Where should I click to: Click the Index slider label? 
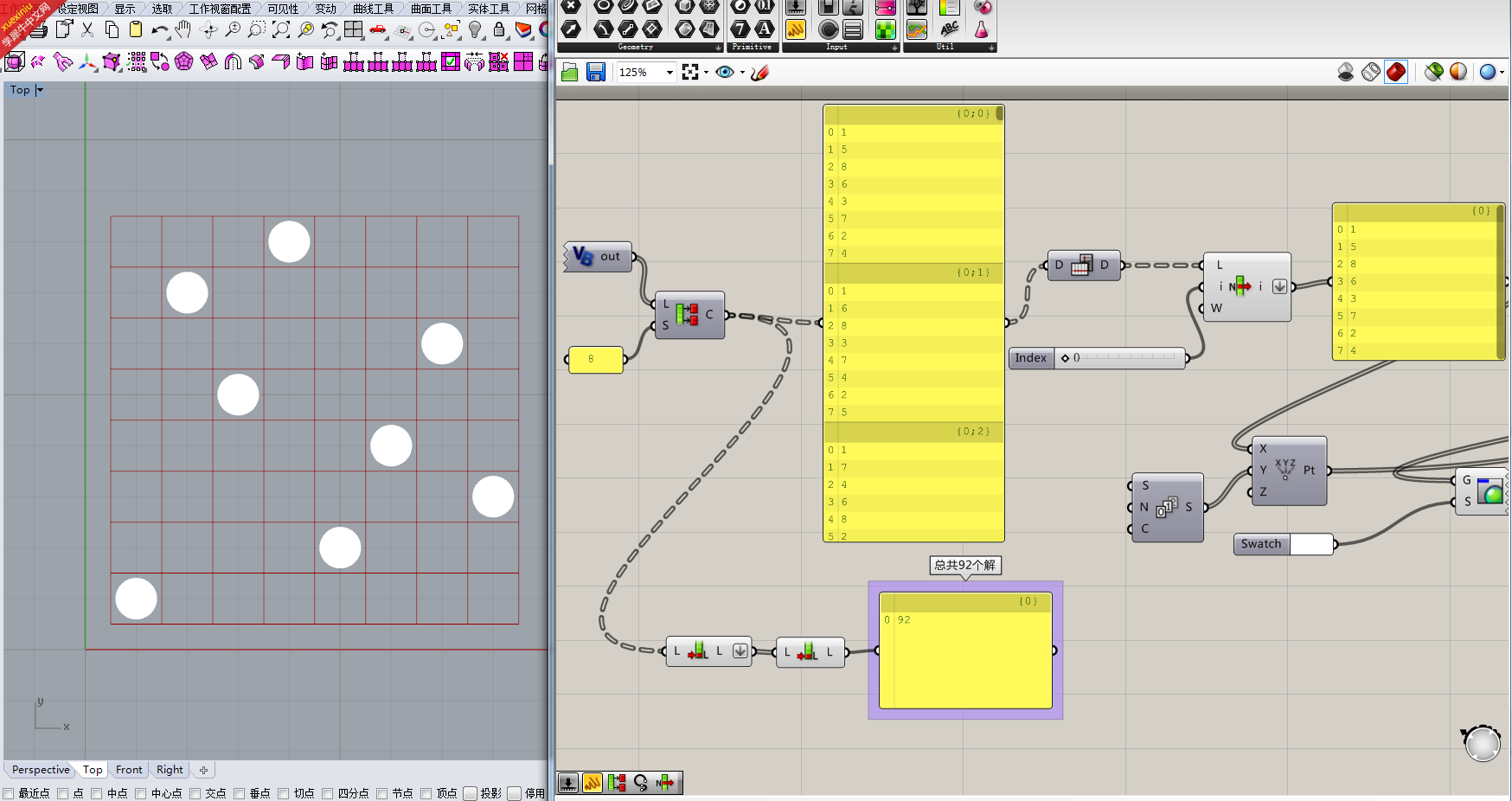pos(1031,358)
